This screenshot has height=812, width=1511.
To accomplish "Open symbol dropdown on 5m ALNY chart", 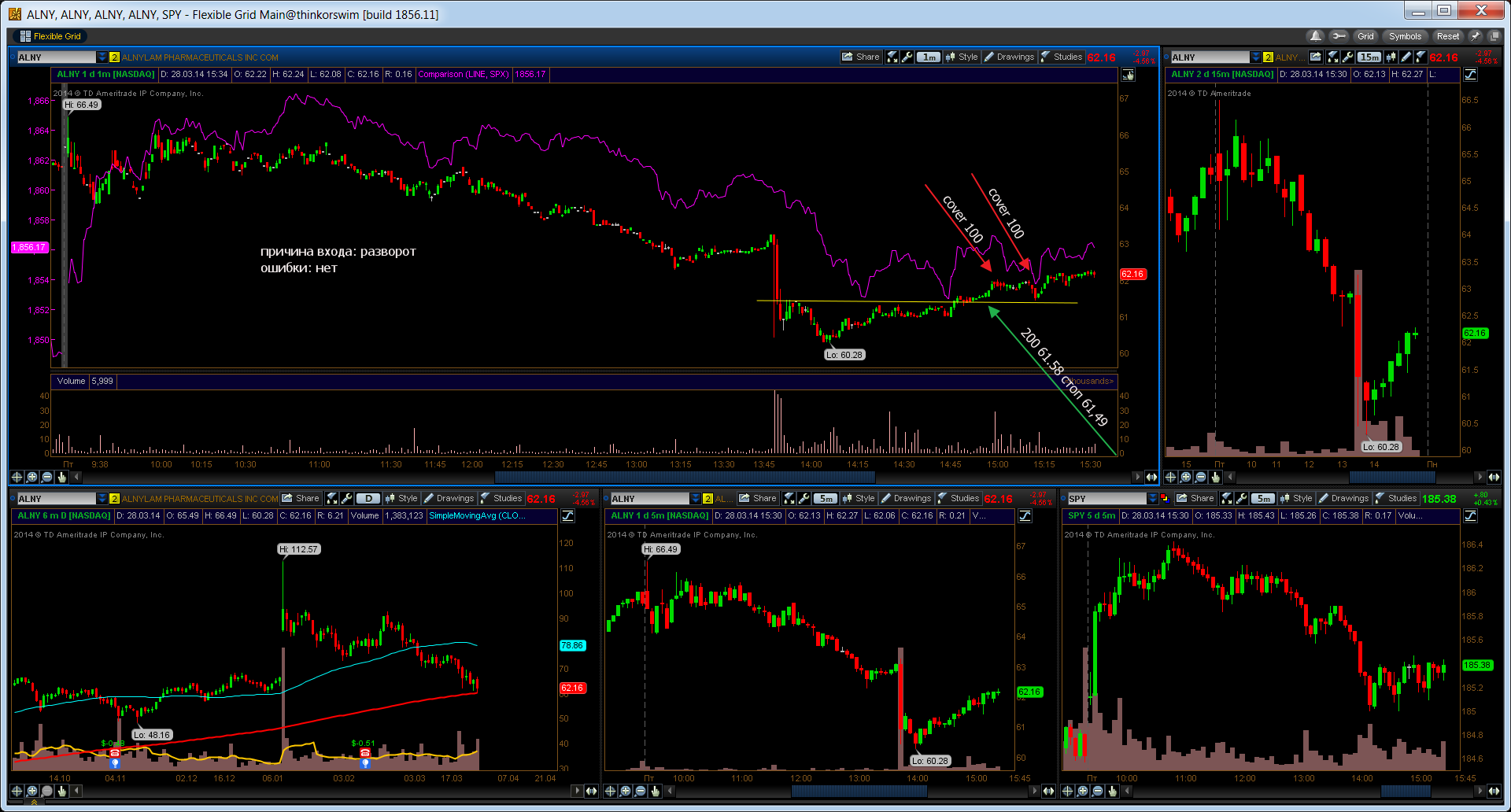I will (696, 498).
